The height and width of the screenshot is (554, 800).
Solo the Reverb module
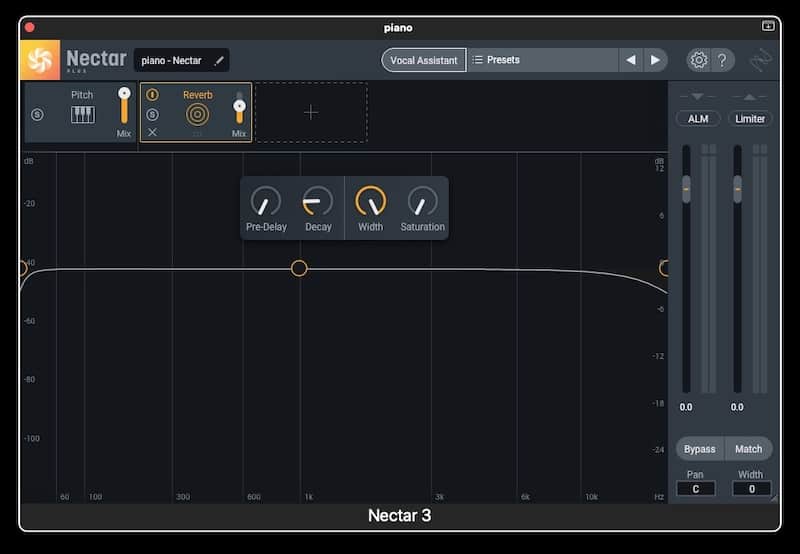pyautogui.click(x=152, y=114)
